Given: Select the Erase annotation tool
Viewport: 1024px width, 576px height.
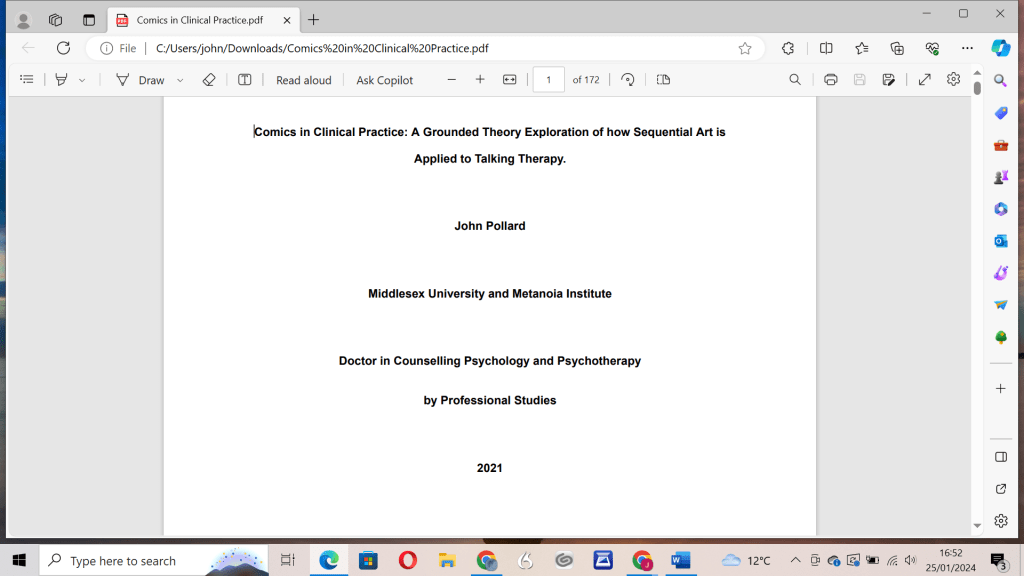Looking at the screenshot, I should click(209, 79).
